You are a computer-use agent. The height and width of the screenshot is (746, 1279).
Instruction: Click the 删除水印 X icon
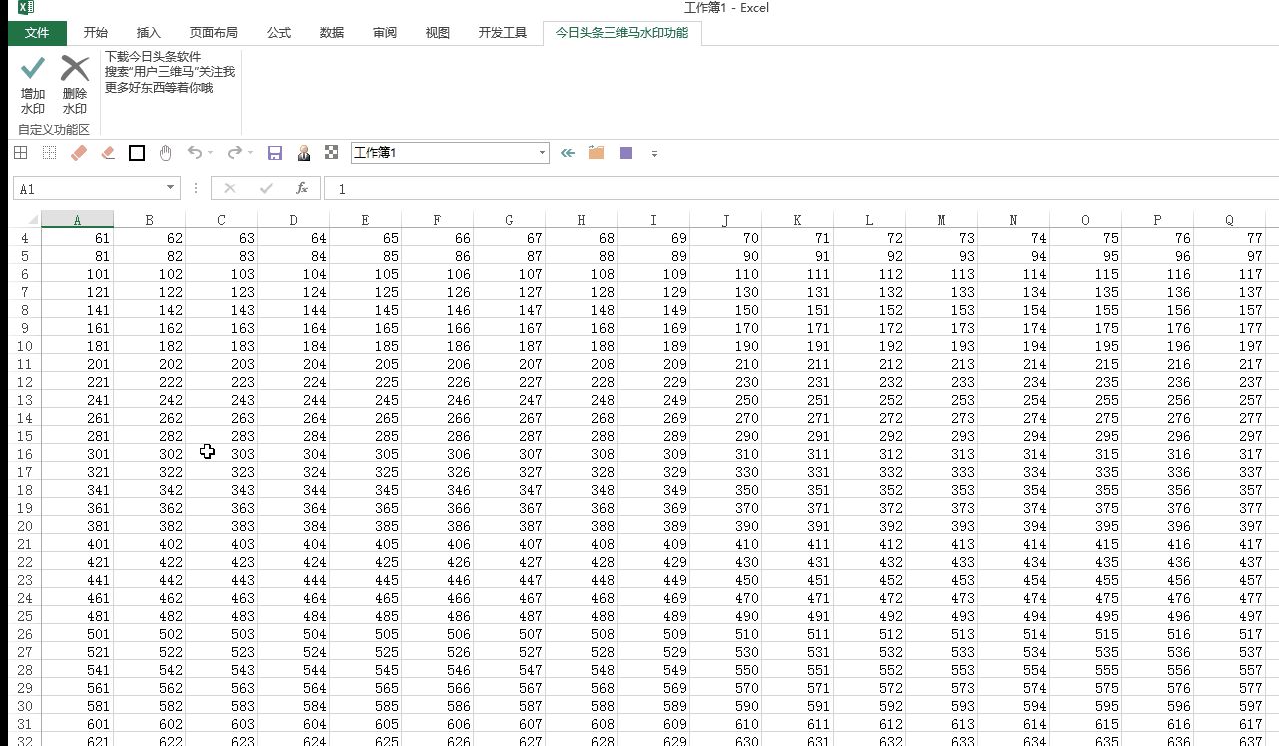pos(75,69)
